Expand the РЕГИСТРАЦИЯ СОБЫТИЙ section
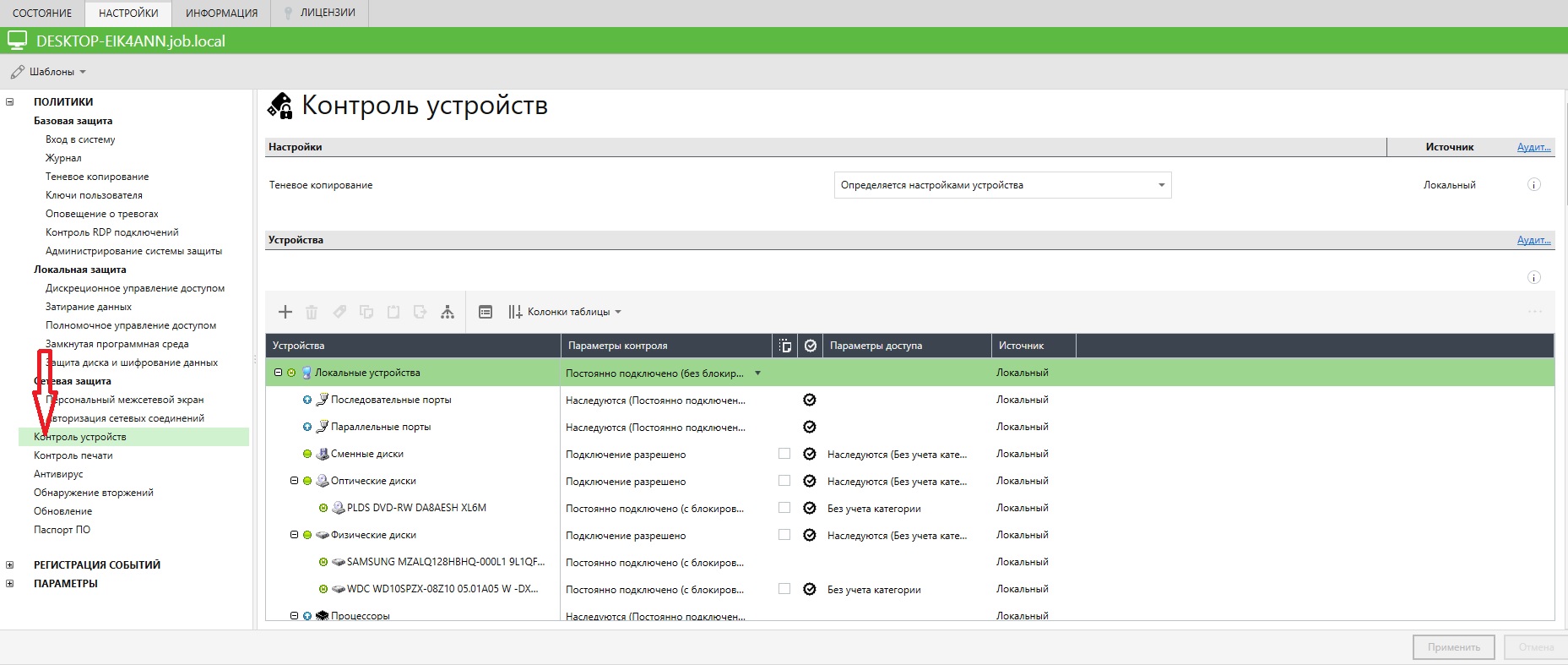The height and width of the screenshot is (665, 1568). tap(10, 565)
